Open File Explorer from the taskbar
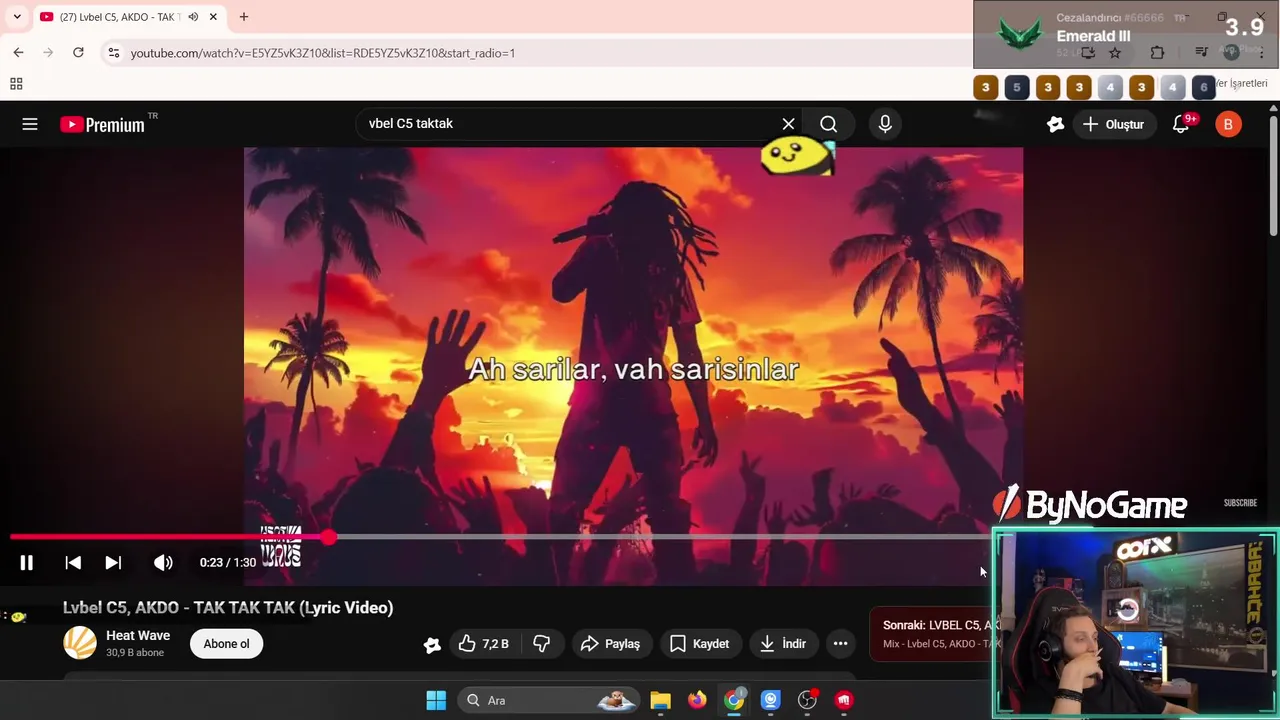 click(x=660, y=700)
